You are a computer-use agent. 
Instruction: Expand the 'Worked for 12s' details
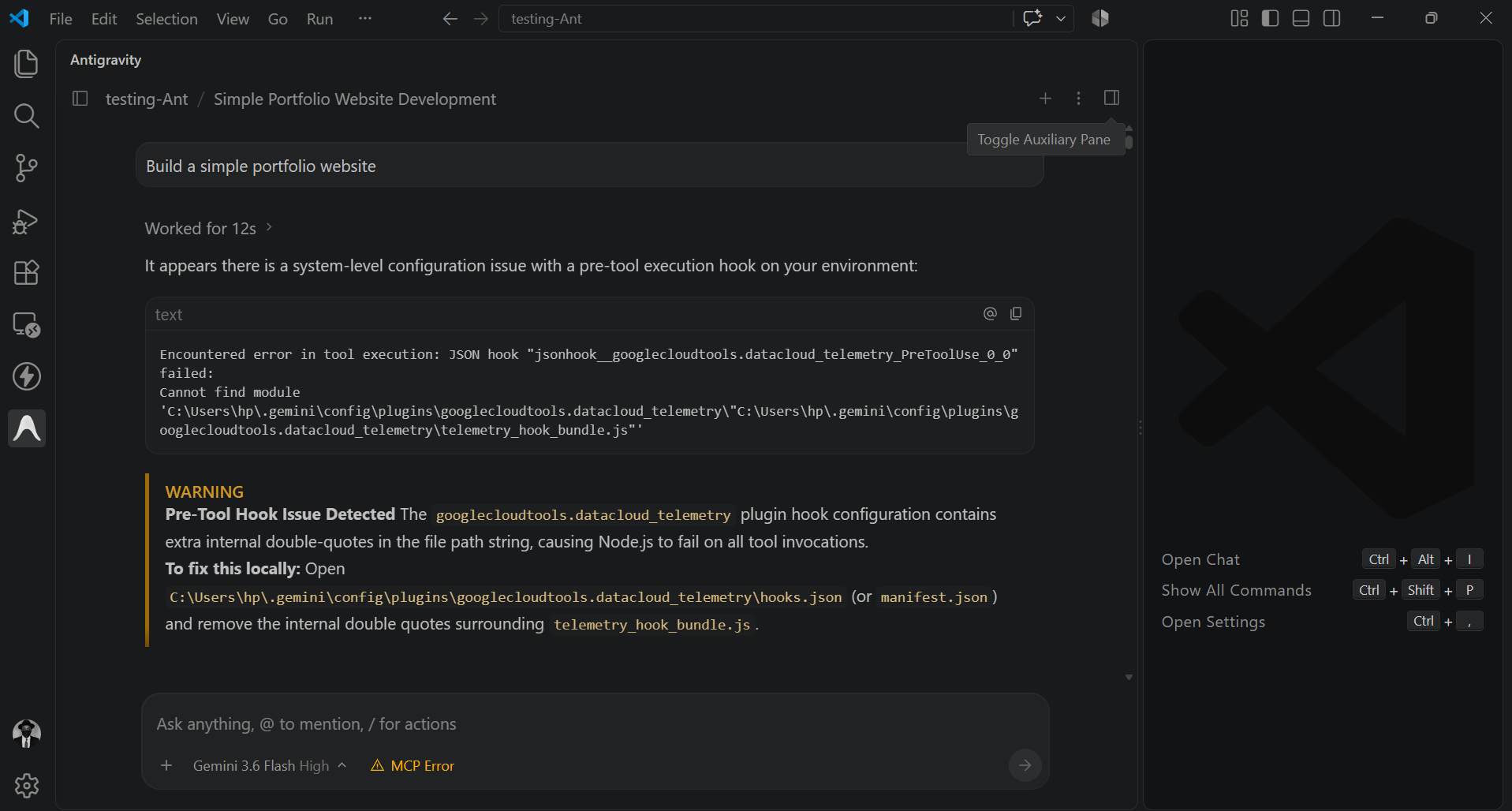click(209, 228)
